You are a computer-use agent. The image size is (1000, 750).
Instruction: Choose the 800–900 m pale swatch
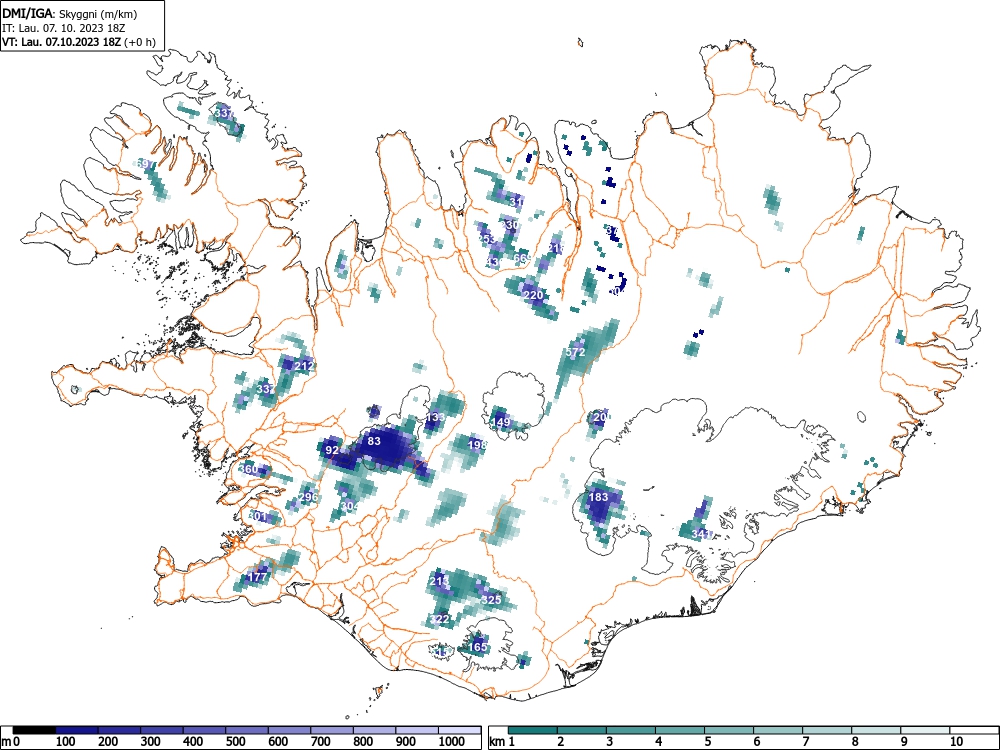pyautogui.click(x=374, y=730)
